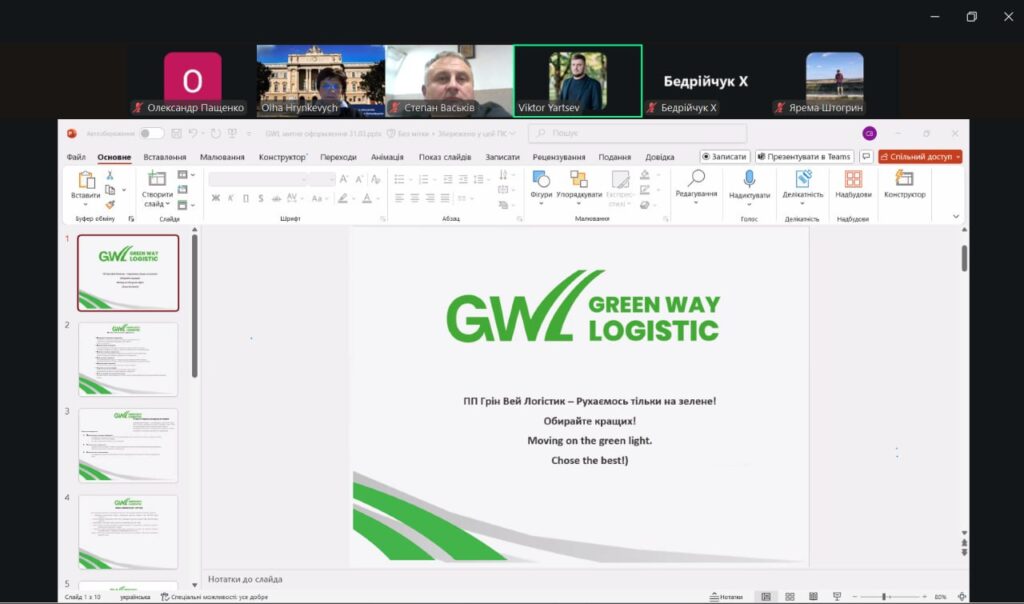Click the Надиктувати microphone icon
This screenshot has height=604, width=1024.
749,179
